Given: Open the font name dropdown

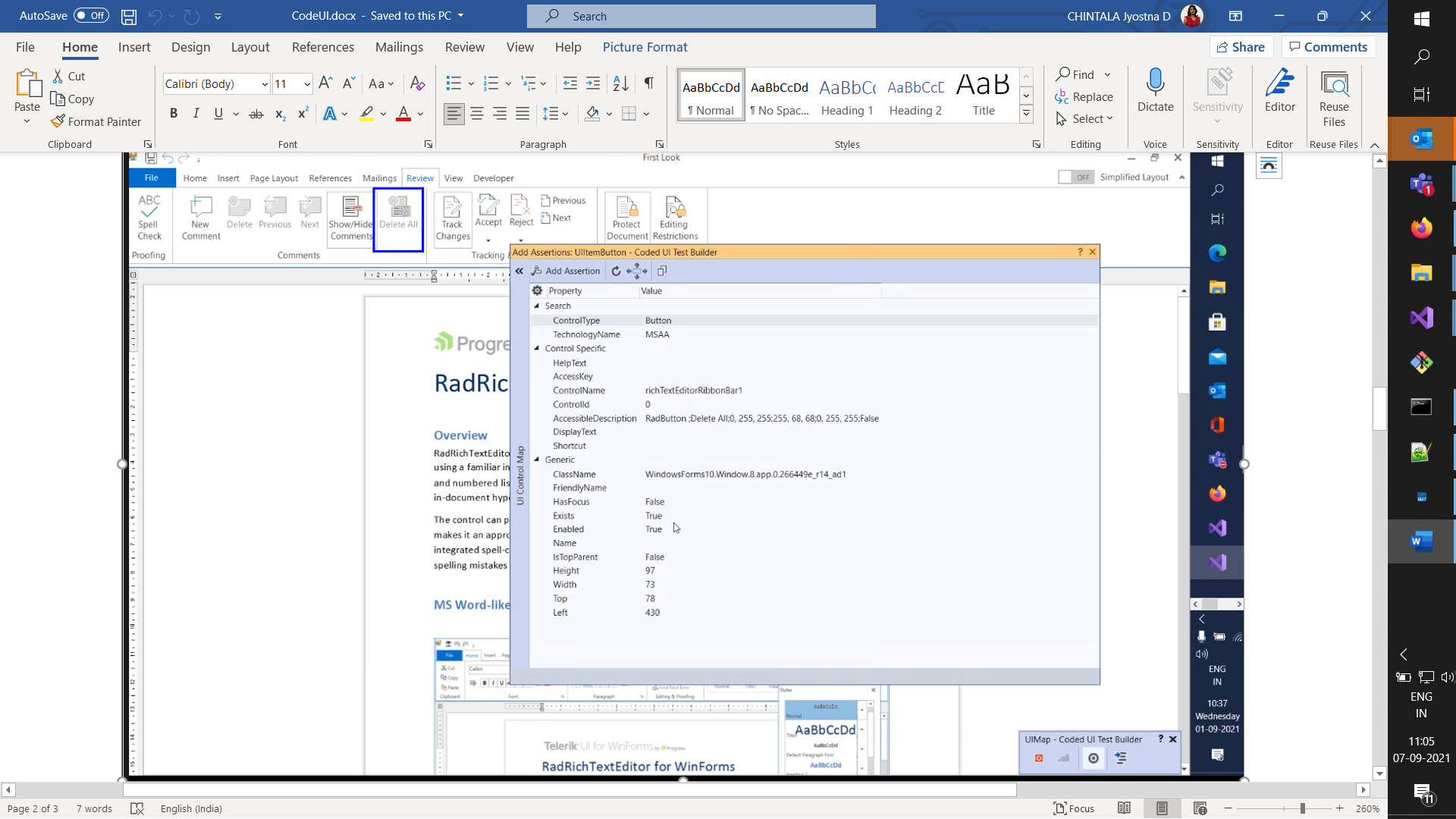Looking at the screenshot, I should [265, 84].
